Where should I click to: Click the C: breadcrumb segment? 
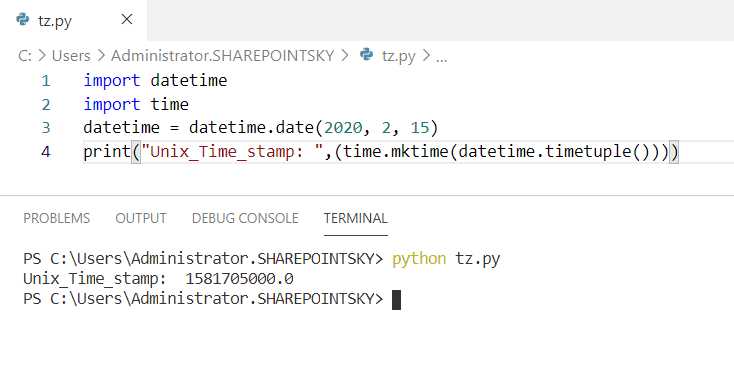click(x=24, y=56)
